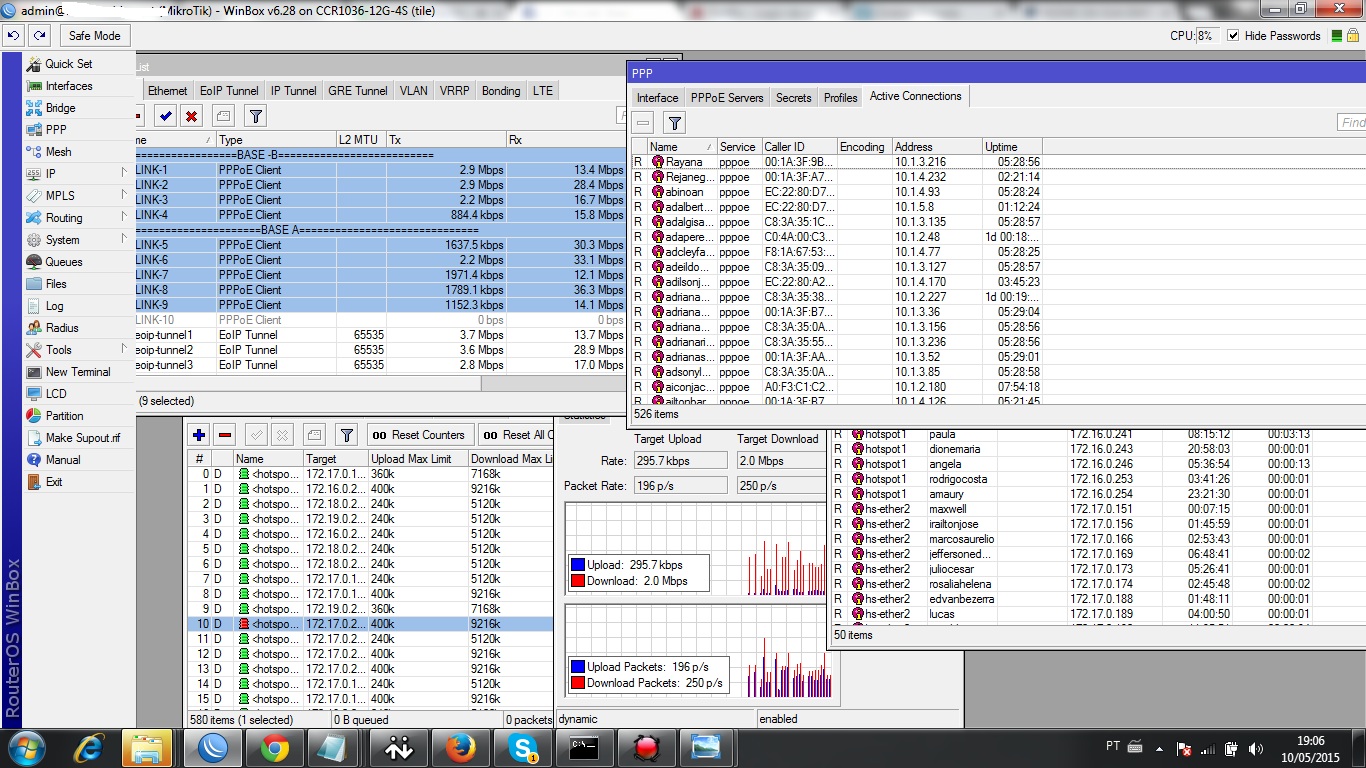This screenshot has height=768, width=1366.
Task: Click the blue plus add button in Queue list
Action: pos(199,435)
